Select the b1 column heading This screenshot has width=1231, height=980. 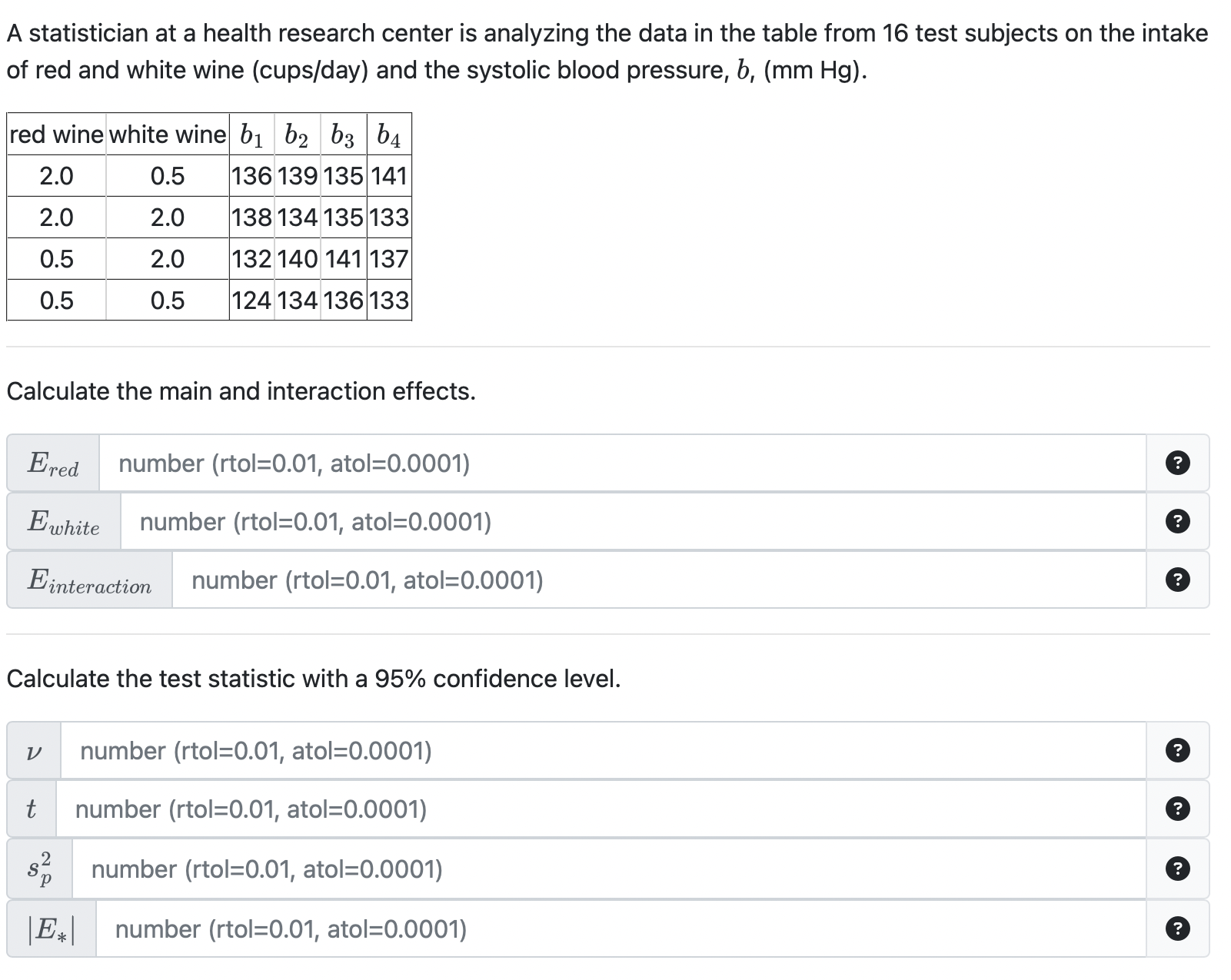pyautogui.click(x=250, y=135)
